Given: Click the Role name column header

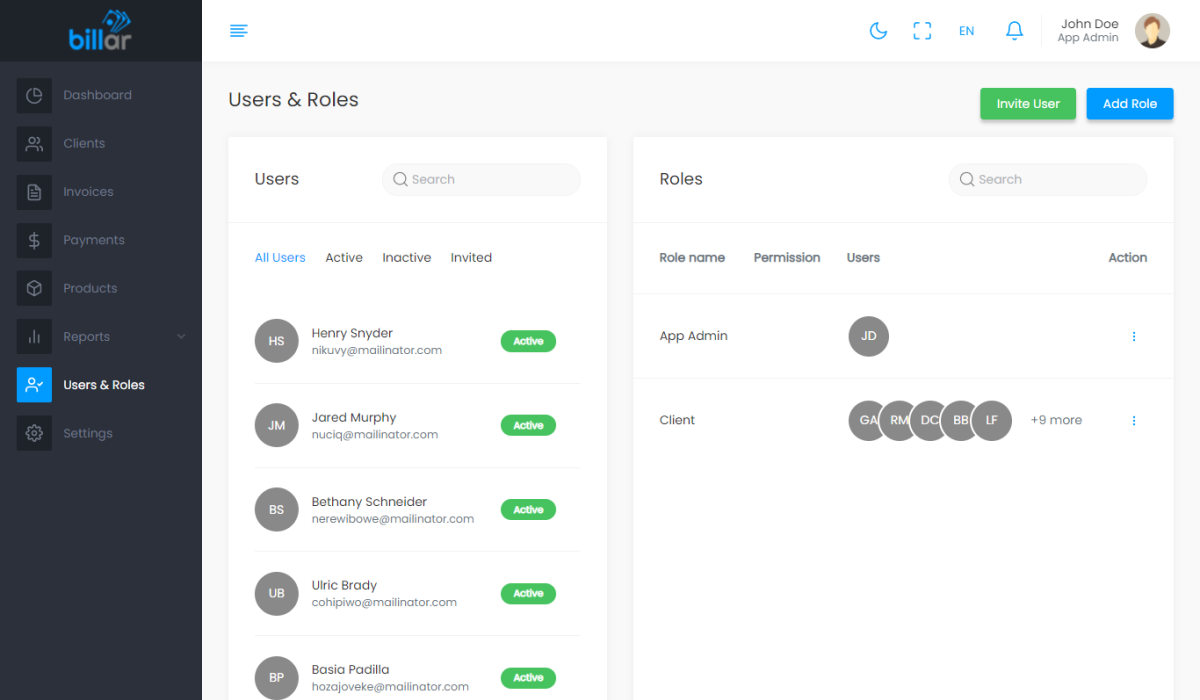Looking at the screenshot, I should coord(692,258).
